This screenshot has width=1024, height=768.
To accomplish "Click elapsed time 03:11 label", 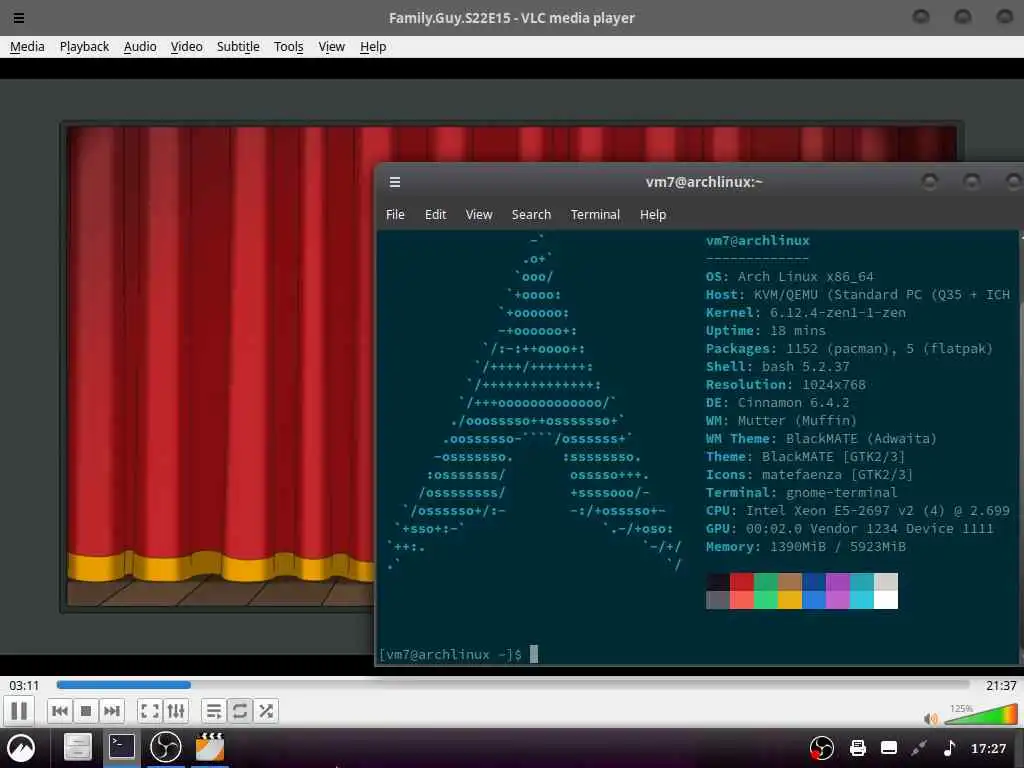I will (24, 685).
